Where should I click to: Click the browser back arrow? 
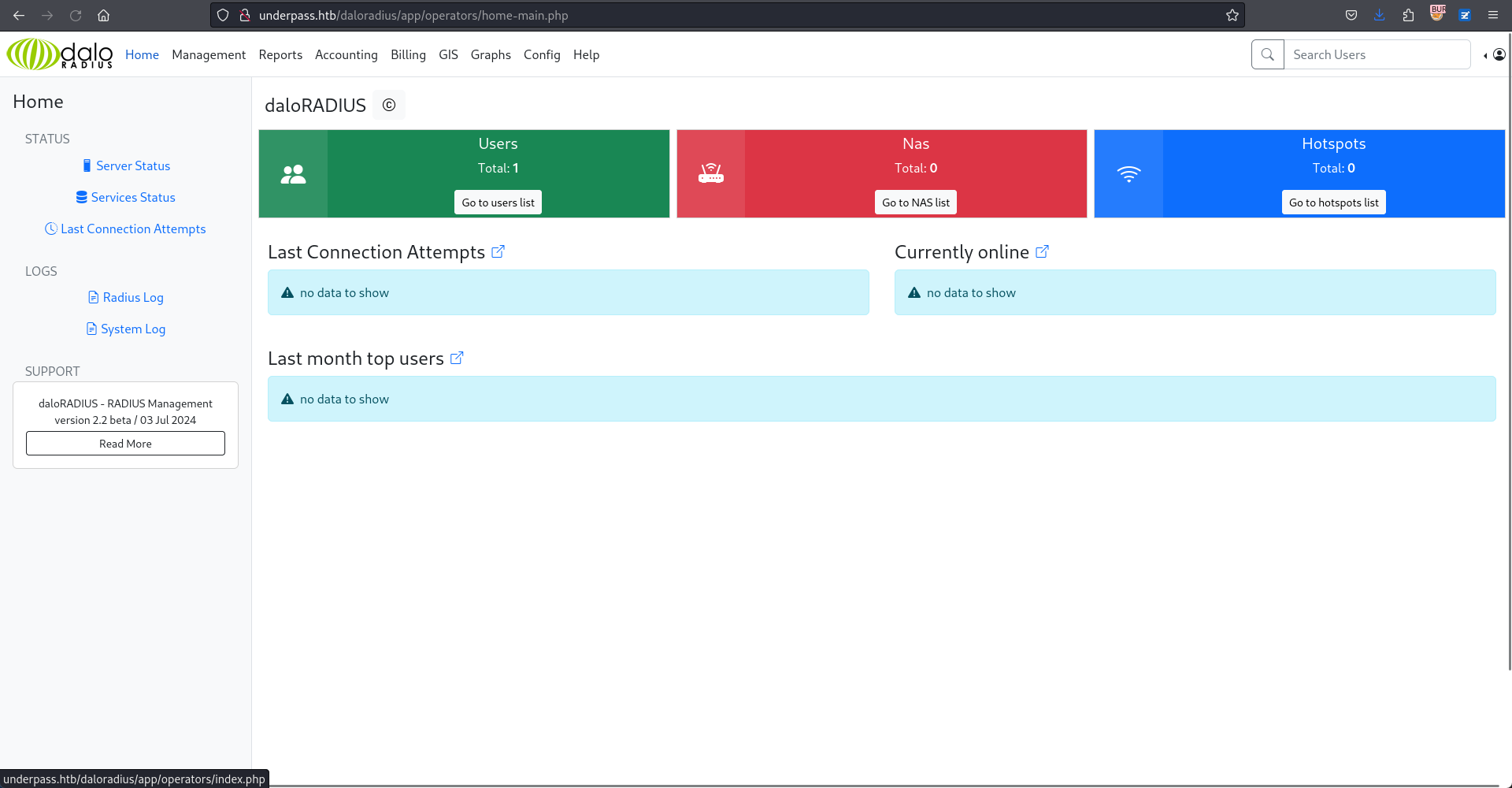19,15
